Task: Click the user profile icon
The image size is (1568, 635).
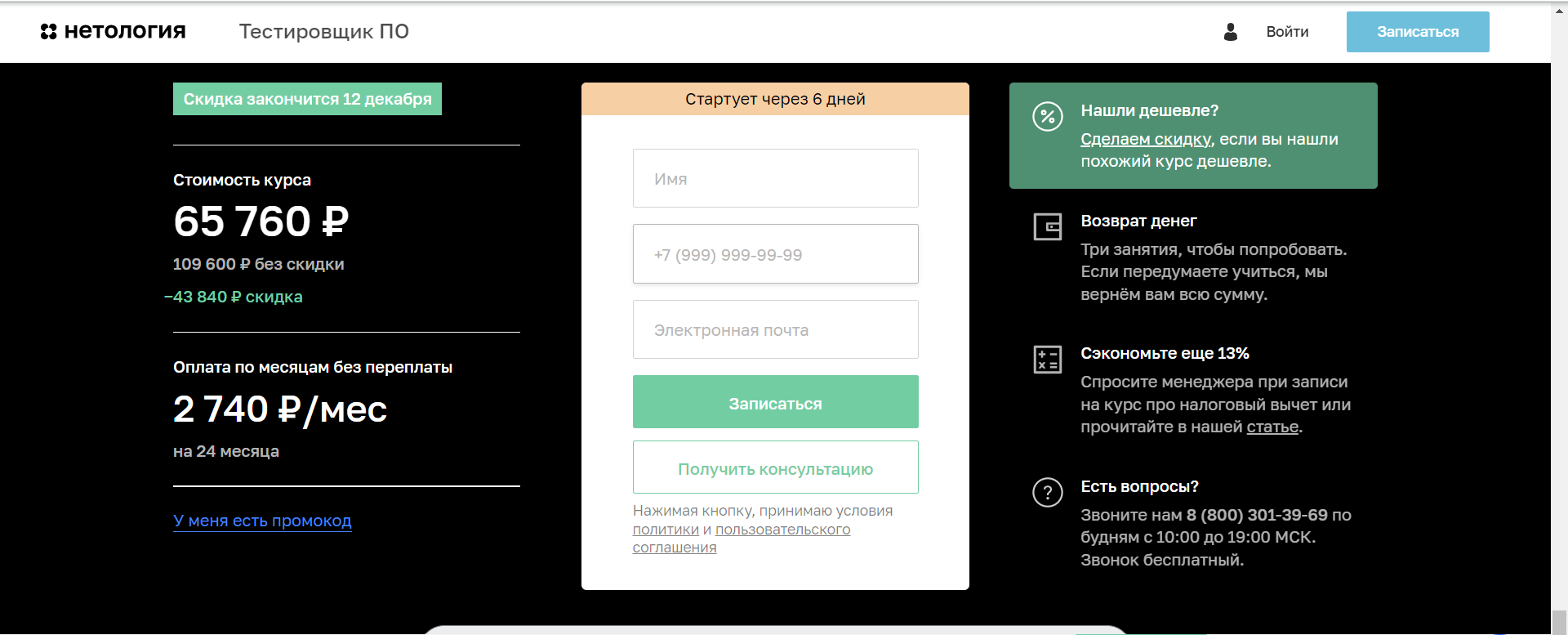Action: pos(1231,32)
